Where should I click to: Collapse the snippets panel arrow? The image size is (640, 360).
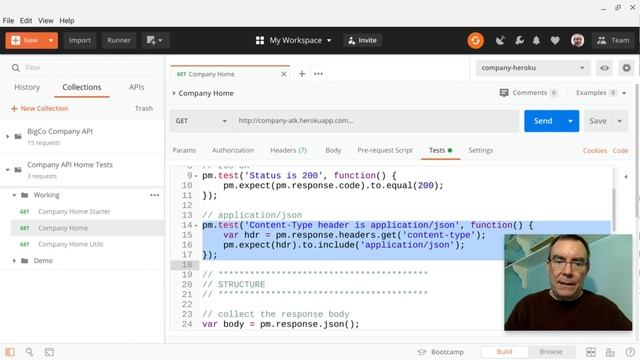[x=626, y=177]
